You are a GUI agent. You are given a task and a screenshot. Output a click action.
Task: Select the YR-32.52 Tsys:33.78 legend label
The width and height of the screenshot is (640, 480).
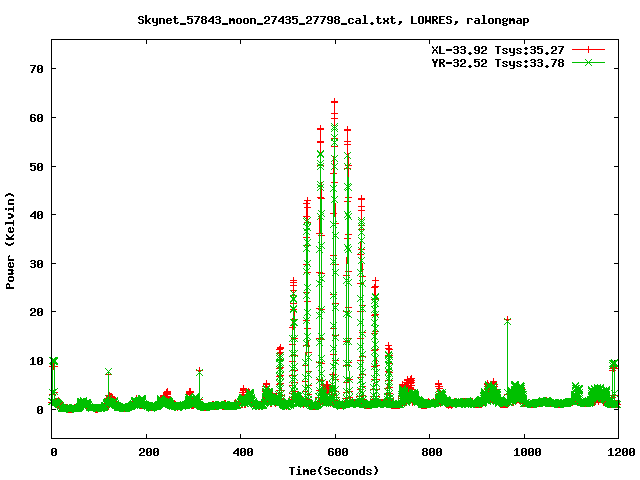pyautogui.click(x=498, y=63)
